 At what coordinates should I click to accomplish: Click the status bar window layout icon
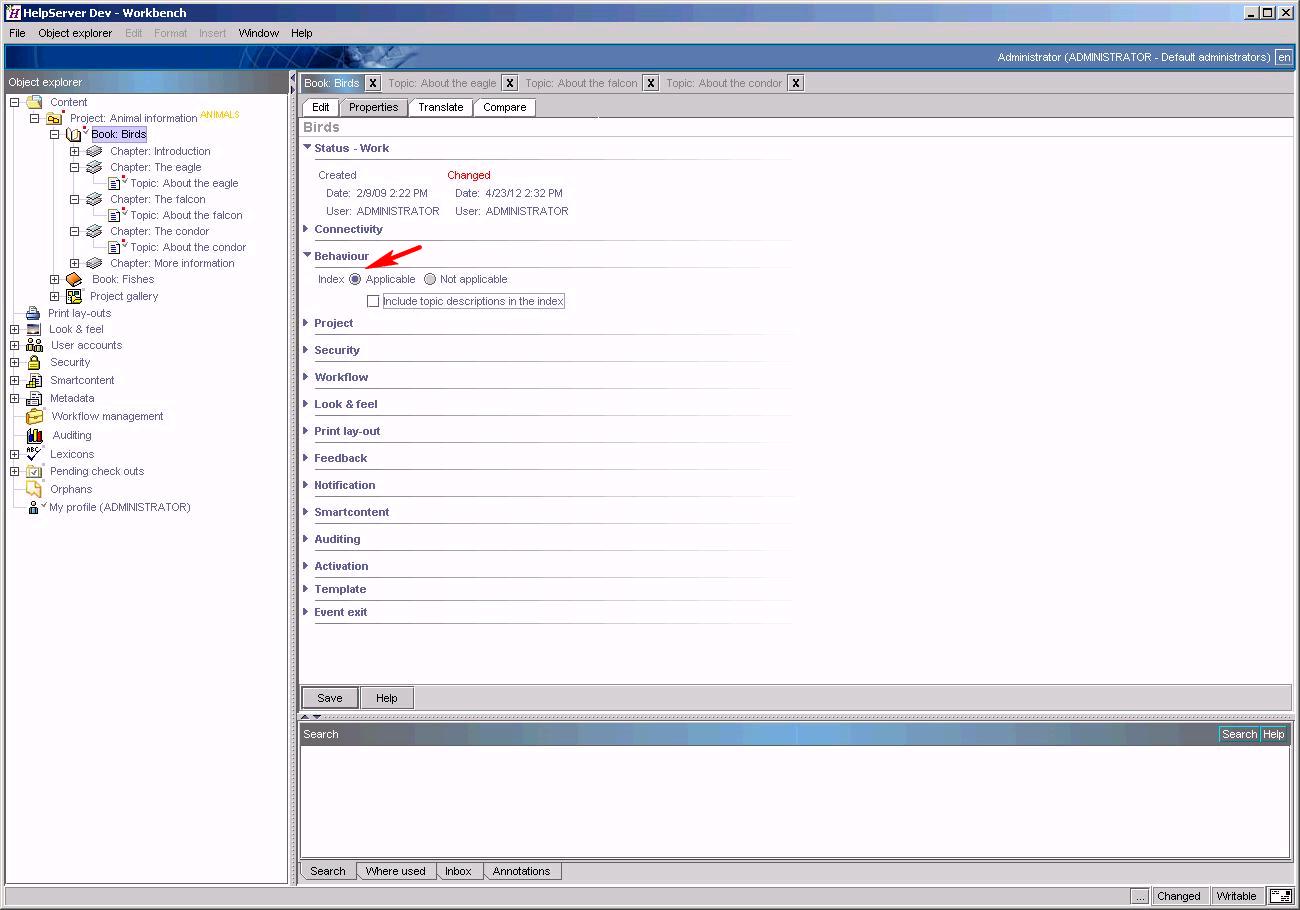(x=1280, y=896)
